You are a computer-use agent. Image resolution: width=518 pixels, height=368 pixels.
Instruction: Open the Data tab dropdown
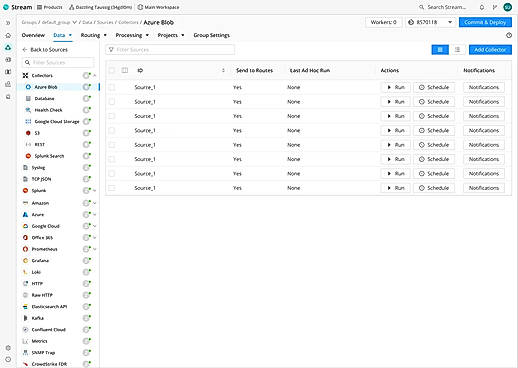coord(63,35)
